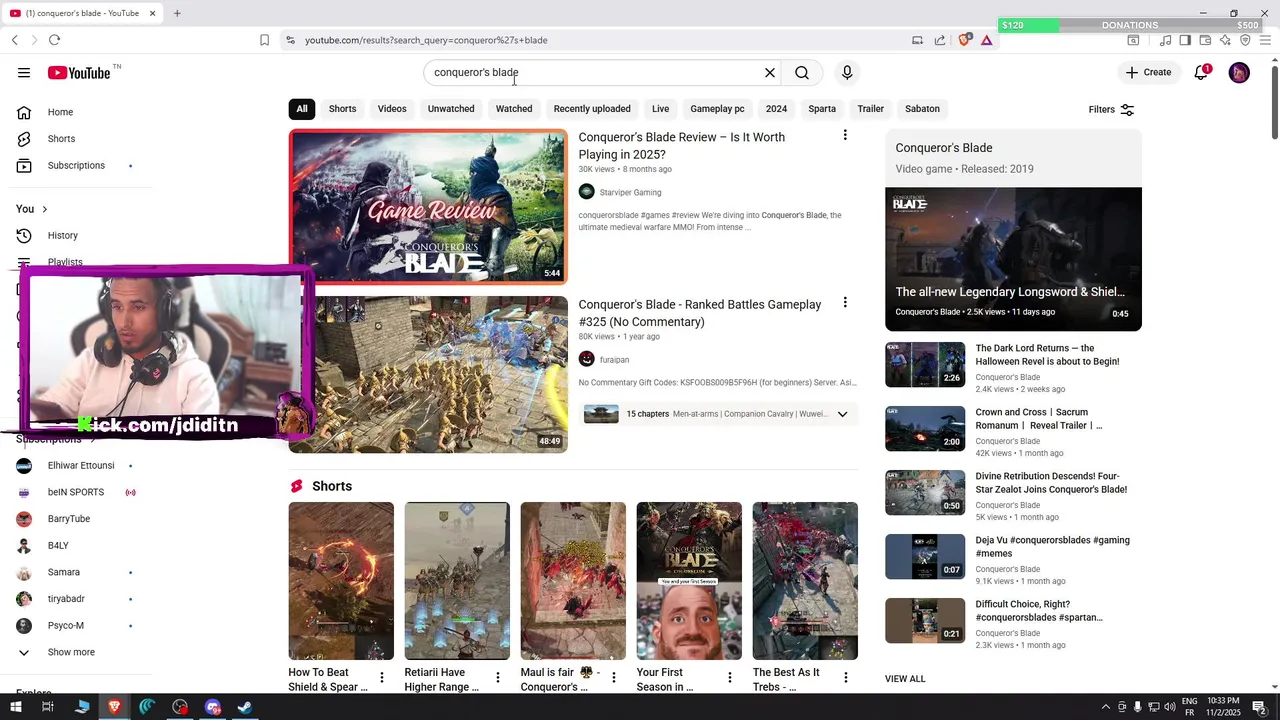Viewport: 1280px width, 720px height.
Task: Open the Leo AI sparkle icon
Action: coord(1225,40)
